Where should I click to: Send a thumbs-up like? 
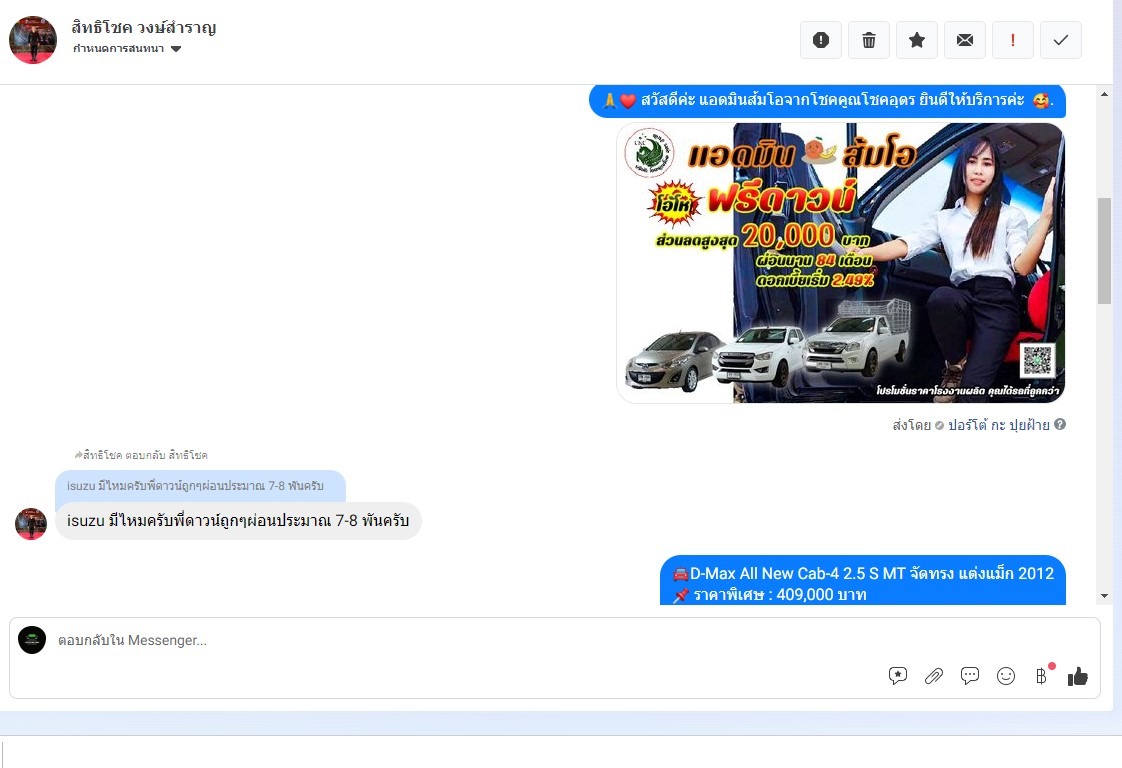point(1078,676)
